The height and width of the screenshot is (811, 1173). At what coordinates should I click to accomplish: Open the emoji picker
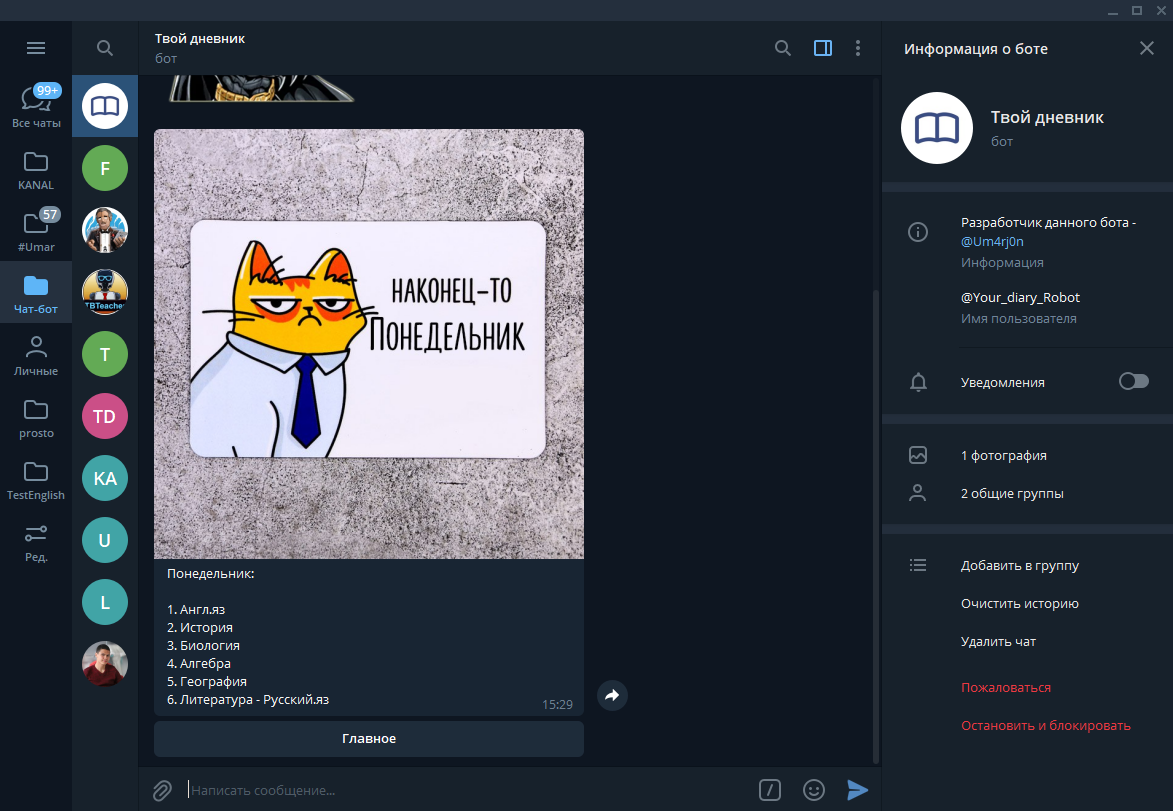coord(814,790)
